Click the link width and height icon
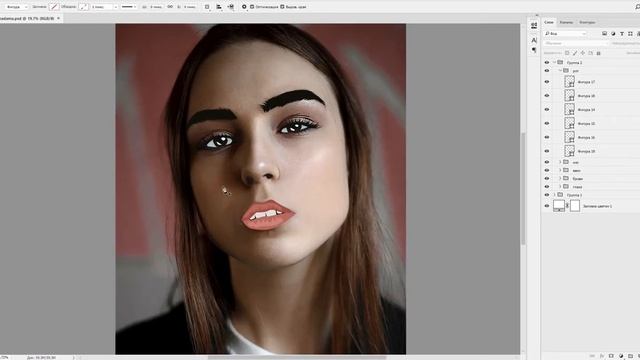The width and height of the screenshot is (640, 360). point(170,7)
